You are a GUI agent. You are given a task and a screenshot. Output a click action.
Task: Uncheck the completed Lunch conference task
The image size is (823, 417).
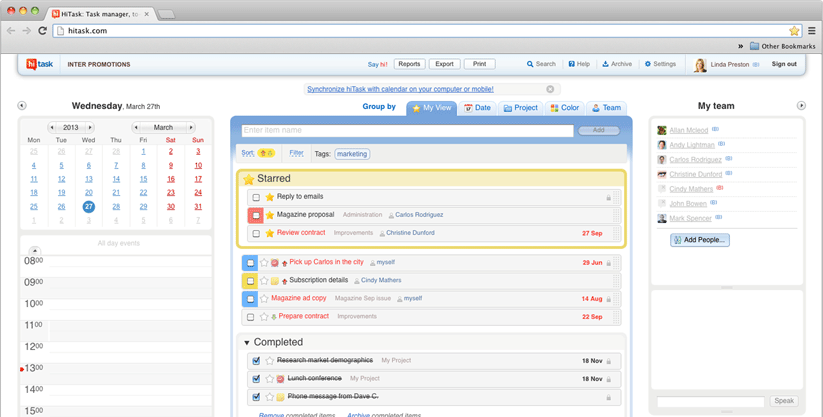click(x=256, y=379)
